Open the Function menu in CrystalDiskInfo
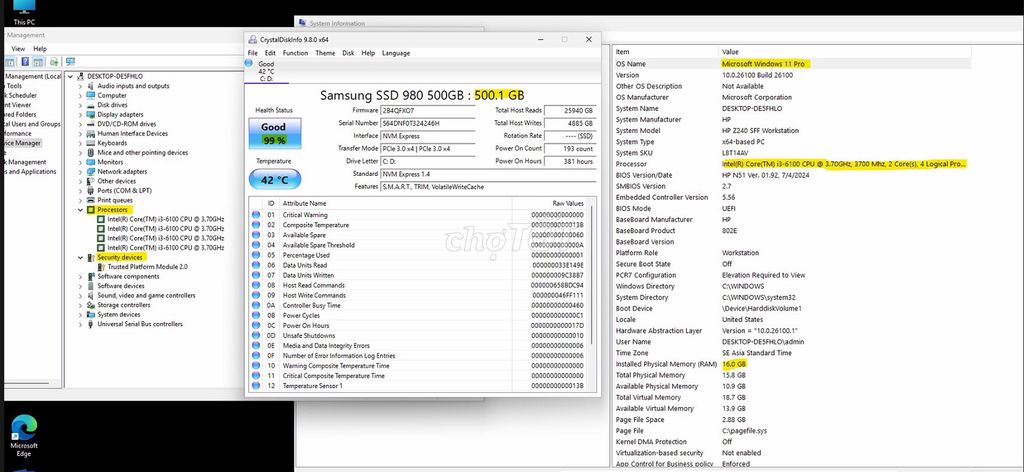This screenshot has width=1024, height=472. [295, 53]
